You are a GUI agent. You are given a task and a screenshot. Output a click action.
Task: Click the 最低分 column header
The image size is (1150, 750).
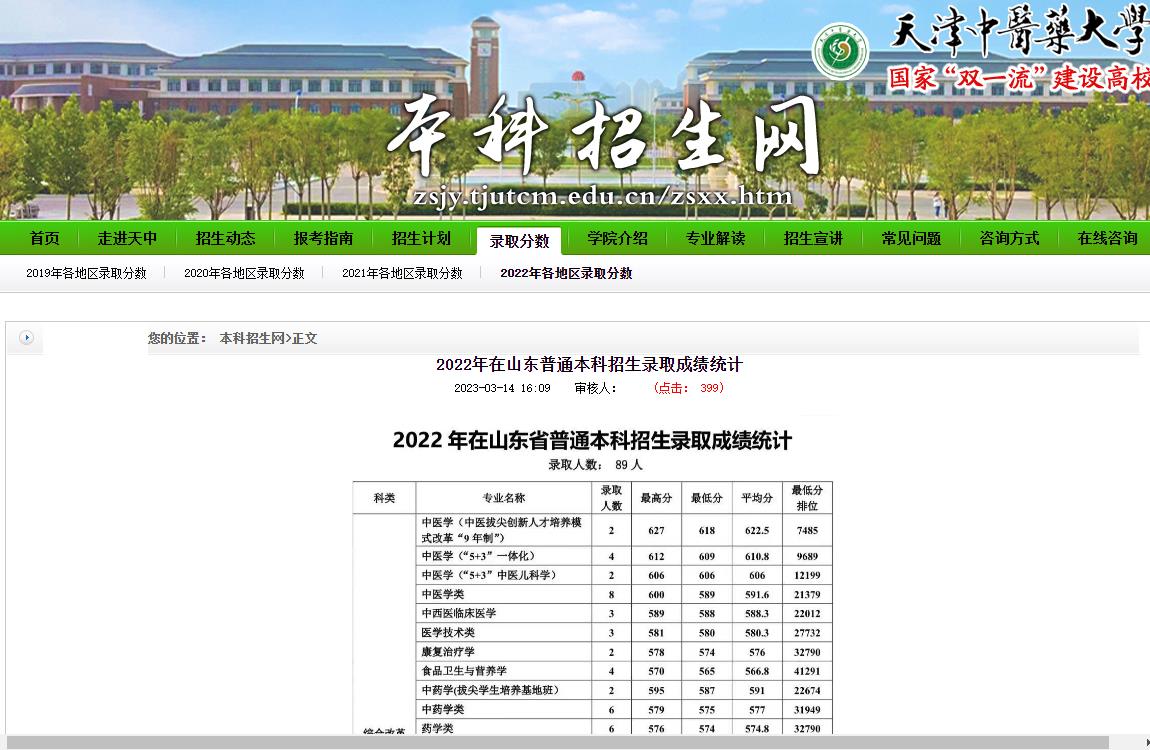706,498
